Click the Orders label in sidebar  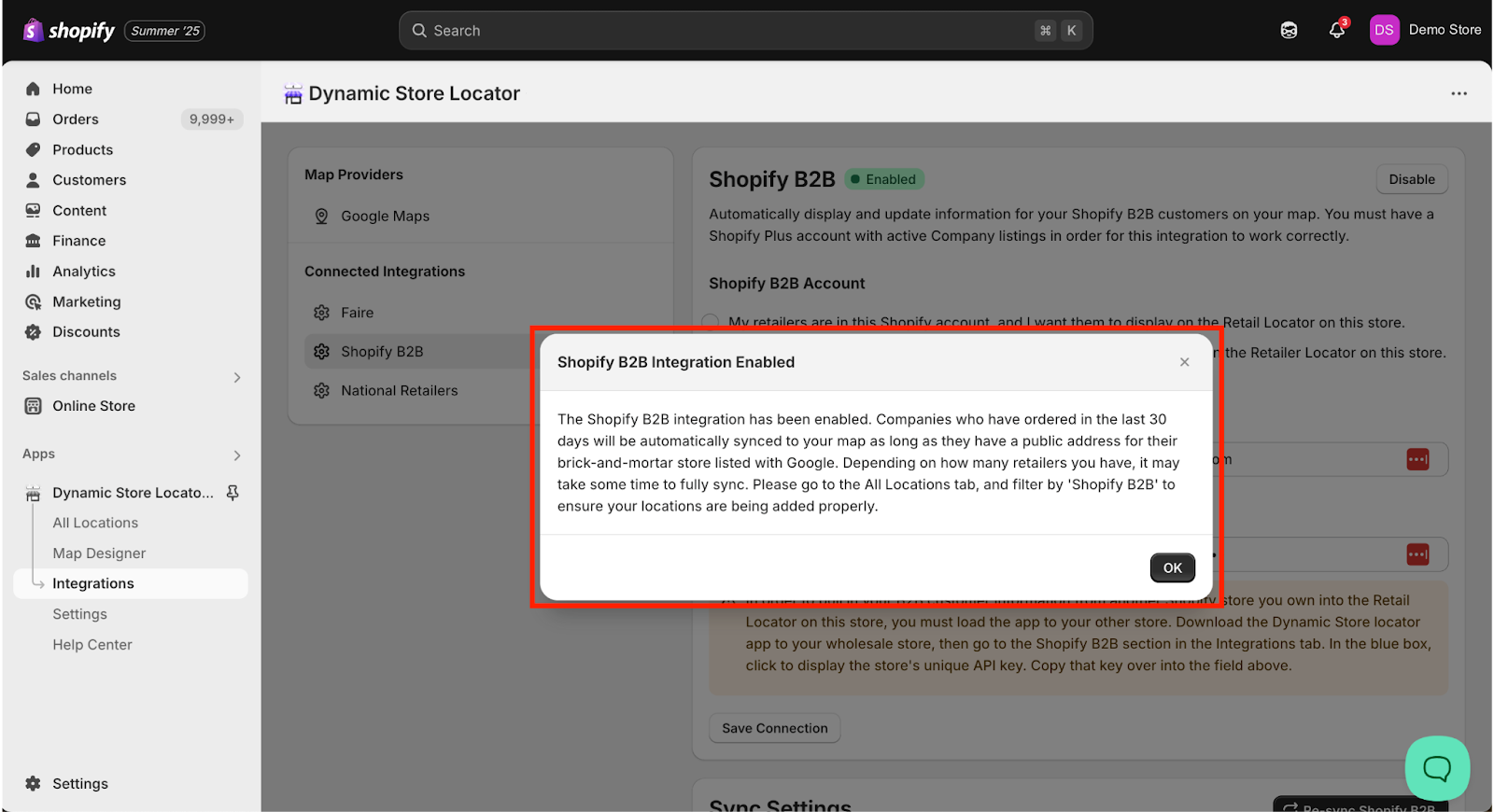tap(76, 119)
